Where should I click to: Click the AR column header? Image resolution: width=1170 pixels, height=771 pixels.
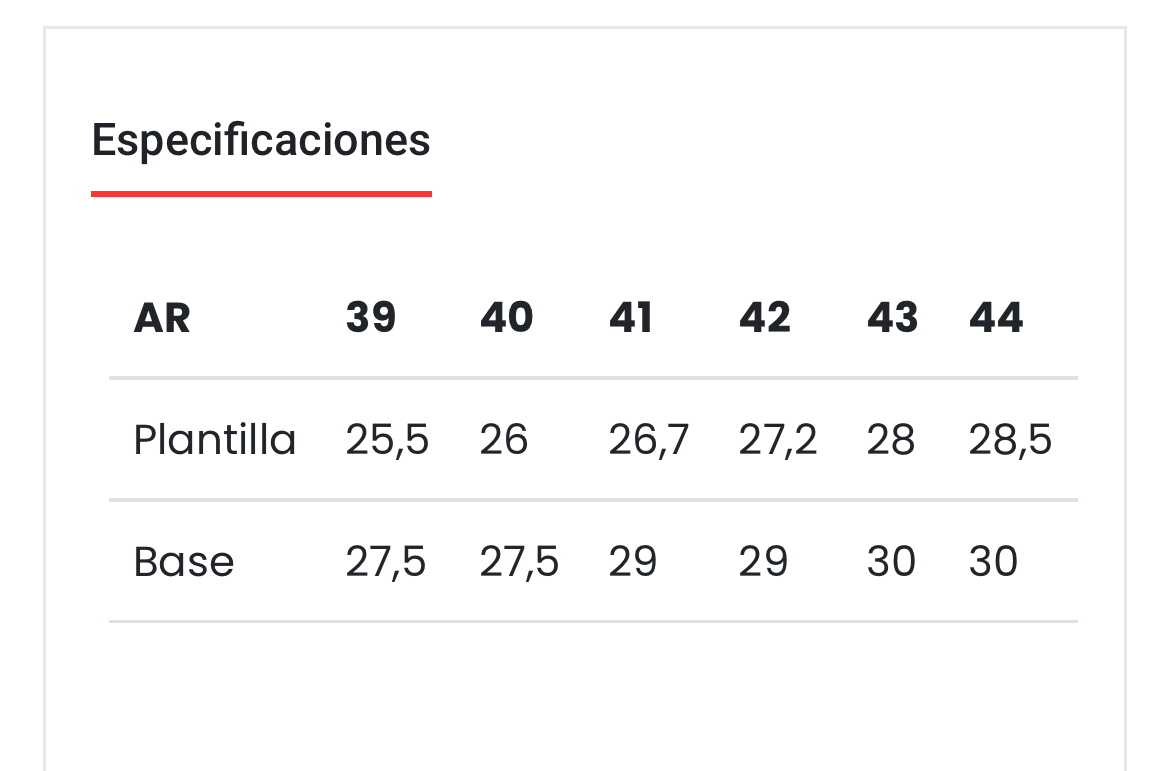coord(162,319)
